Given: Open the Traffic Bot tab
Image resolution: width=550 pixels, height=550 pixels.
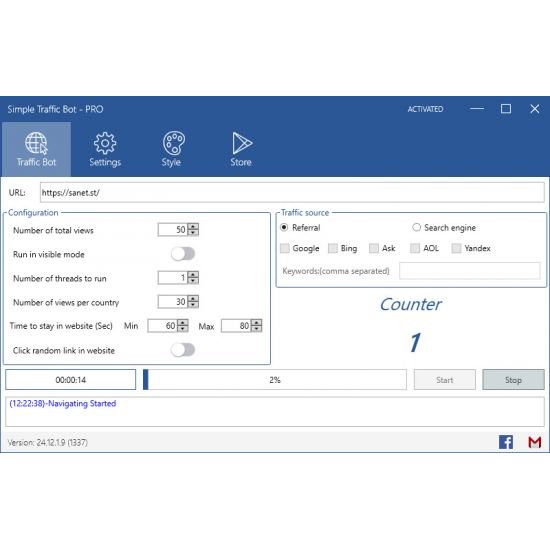Looking at the screenshot, I should pos(36,149).
